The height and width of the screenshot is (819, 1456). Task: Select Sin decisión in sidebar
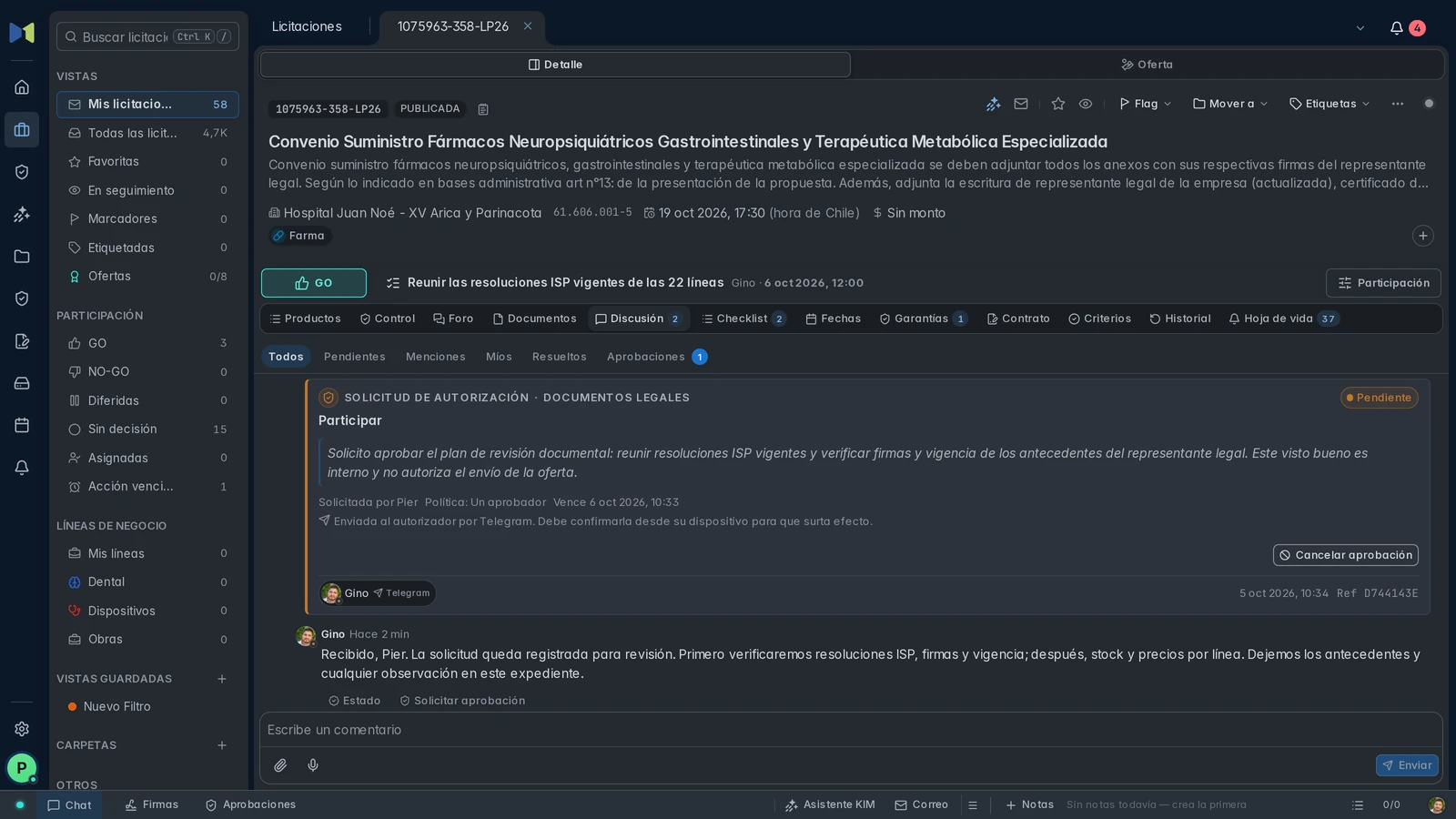tap(147, 430)
